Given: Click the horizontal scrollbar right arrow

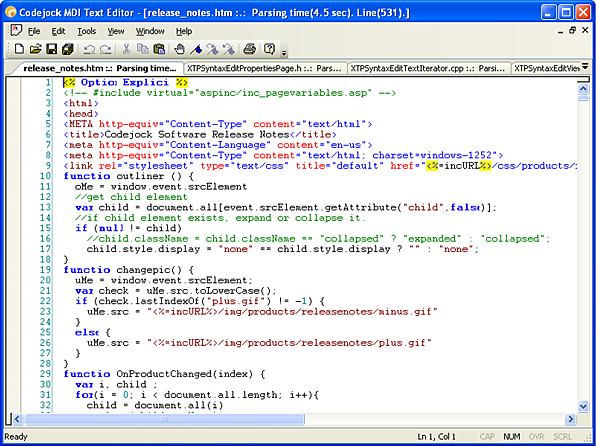Looking at the screenshot, I should pyautogui.click(x=570, y=419).
